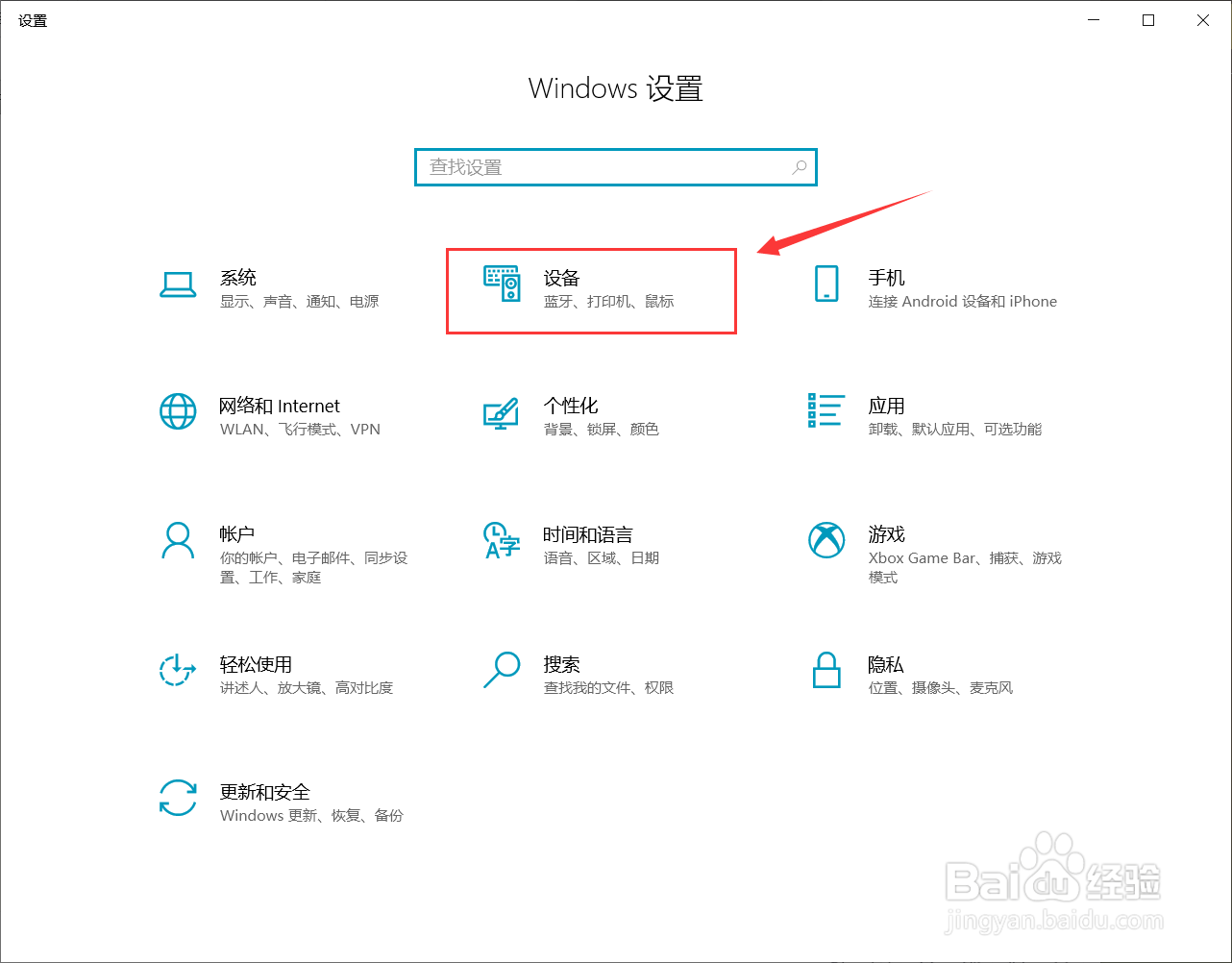Click the Search magnifier category icon
Screen dimensions: 1232x963
click(x=502, y=670)
